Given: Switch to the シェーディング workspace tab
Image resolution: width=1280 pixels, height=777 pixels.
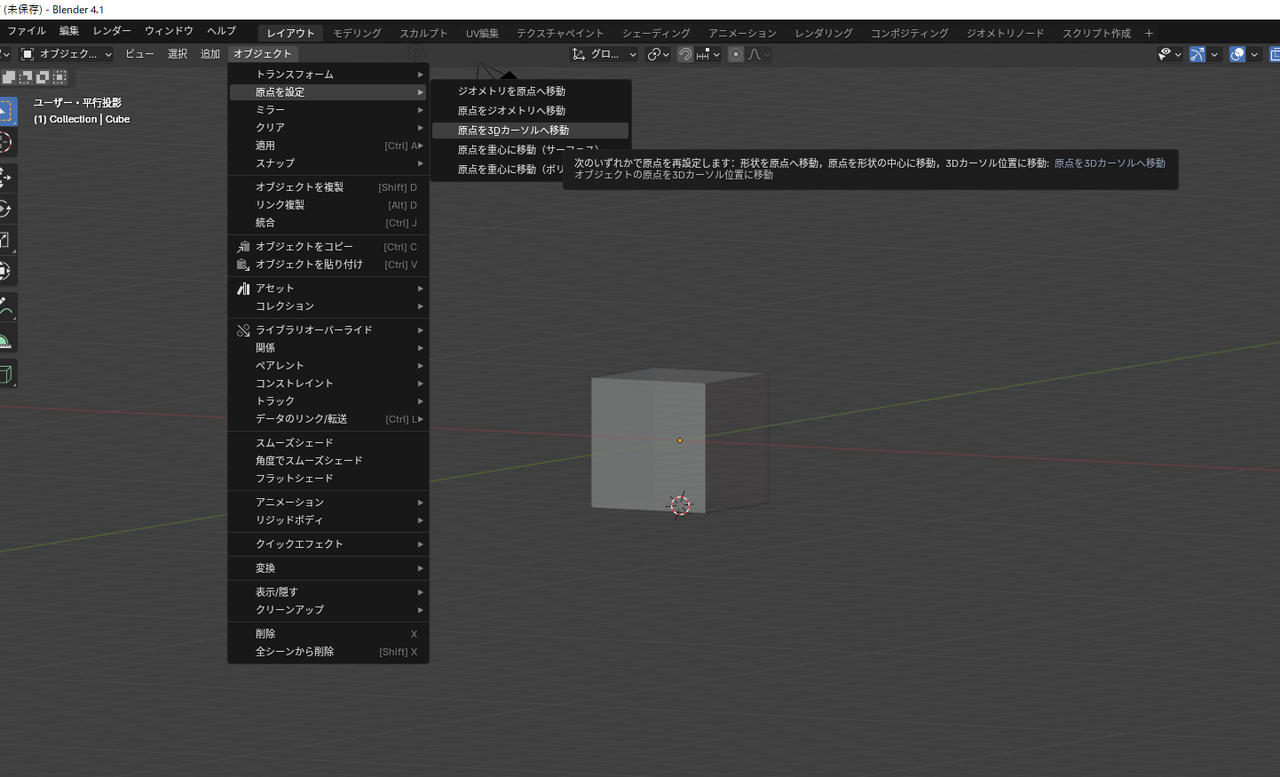Looking at the screenshot, I should click(656, 33).
